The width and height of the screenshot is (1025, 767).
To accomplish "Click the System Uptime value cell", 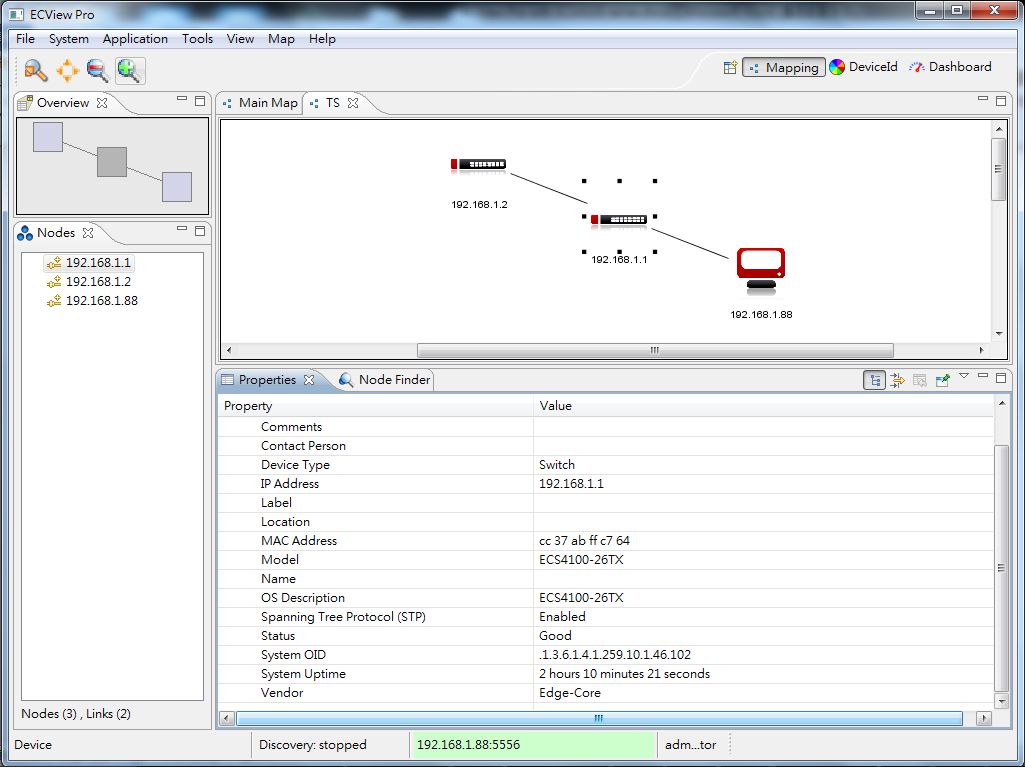I will click(x=764, y=674).
